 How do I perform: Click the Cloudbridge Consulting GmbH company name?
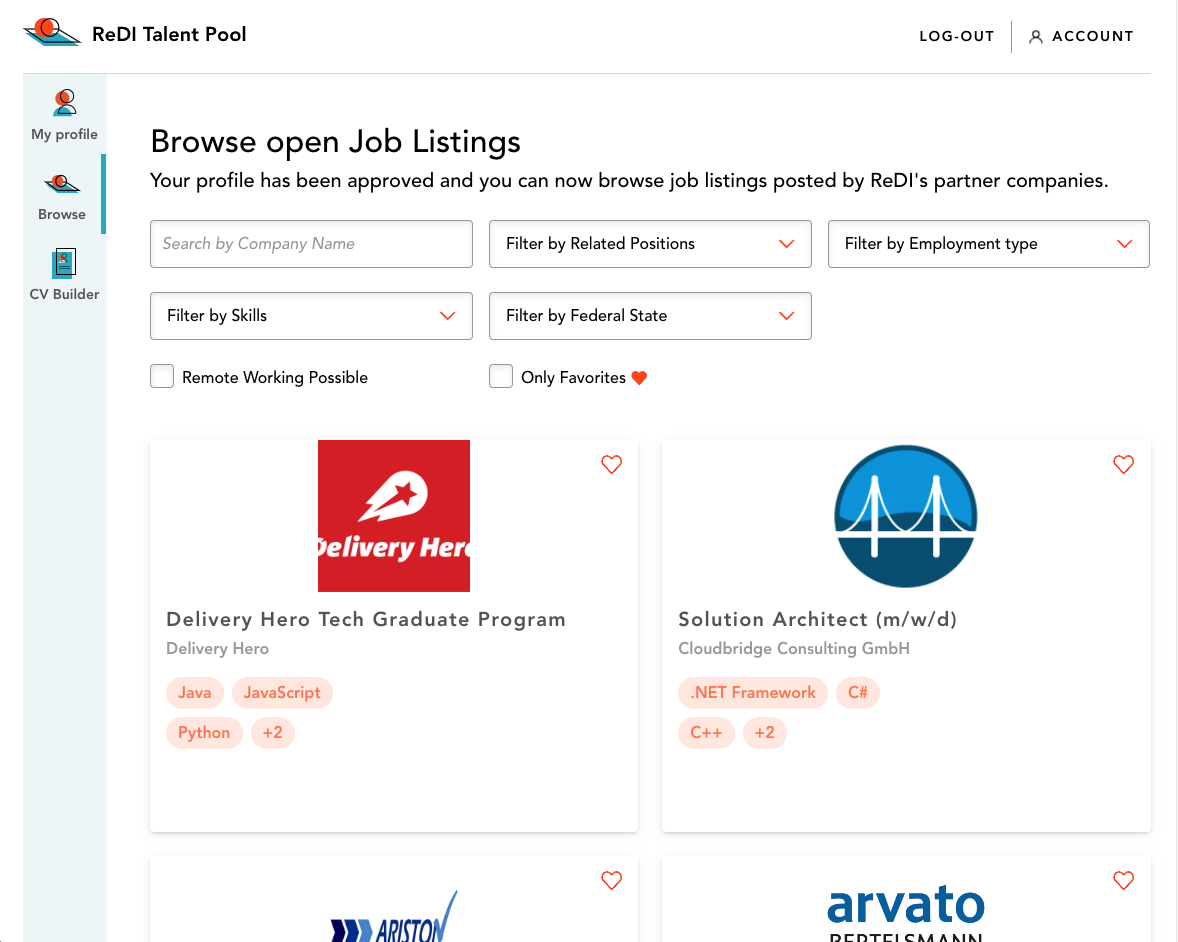coord(794,648)
